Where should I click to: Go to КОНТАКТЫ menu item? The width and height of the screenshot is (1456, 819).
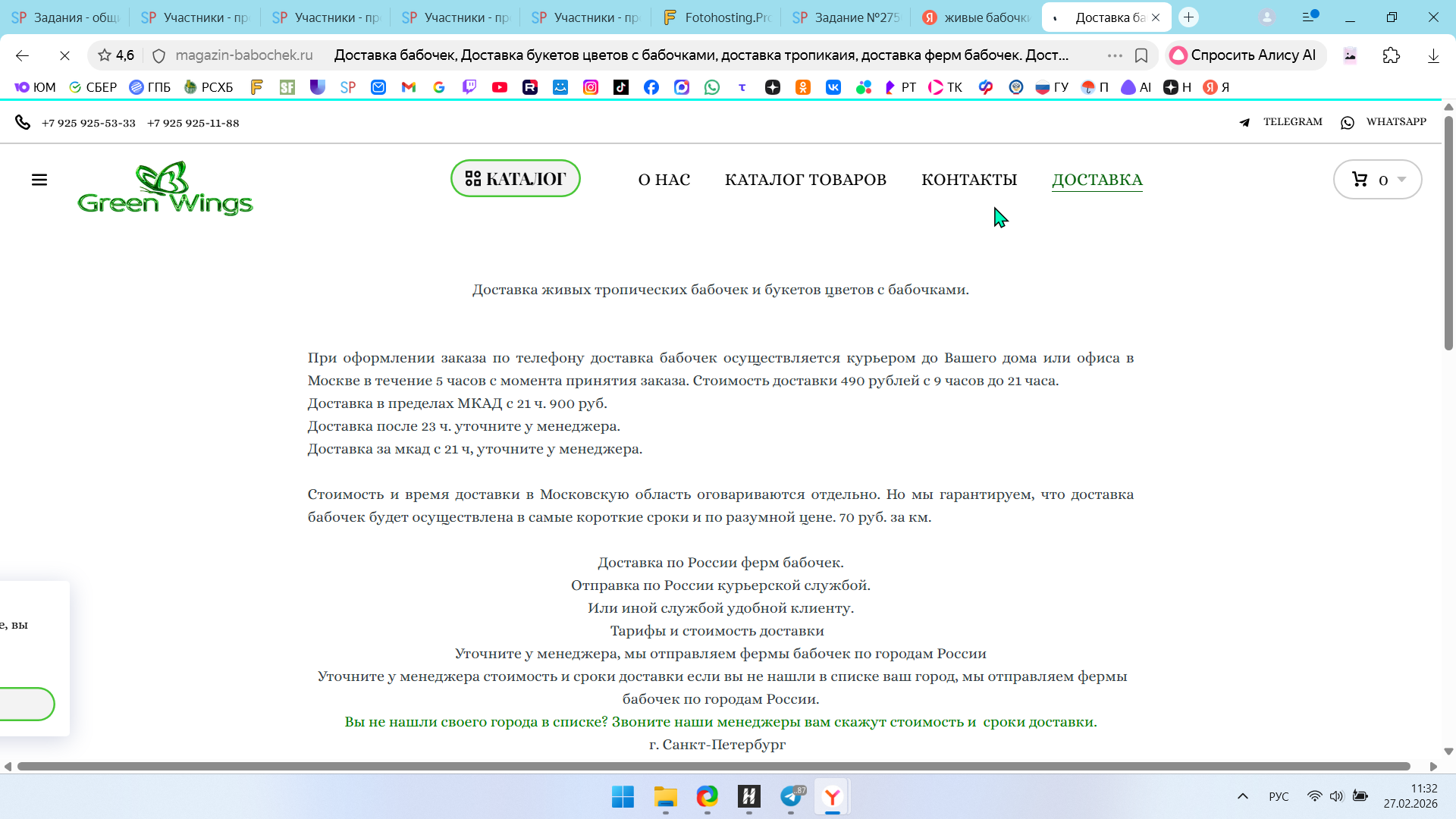tap(968, 180)
